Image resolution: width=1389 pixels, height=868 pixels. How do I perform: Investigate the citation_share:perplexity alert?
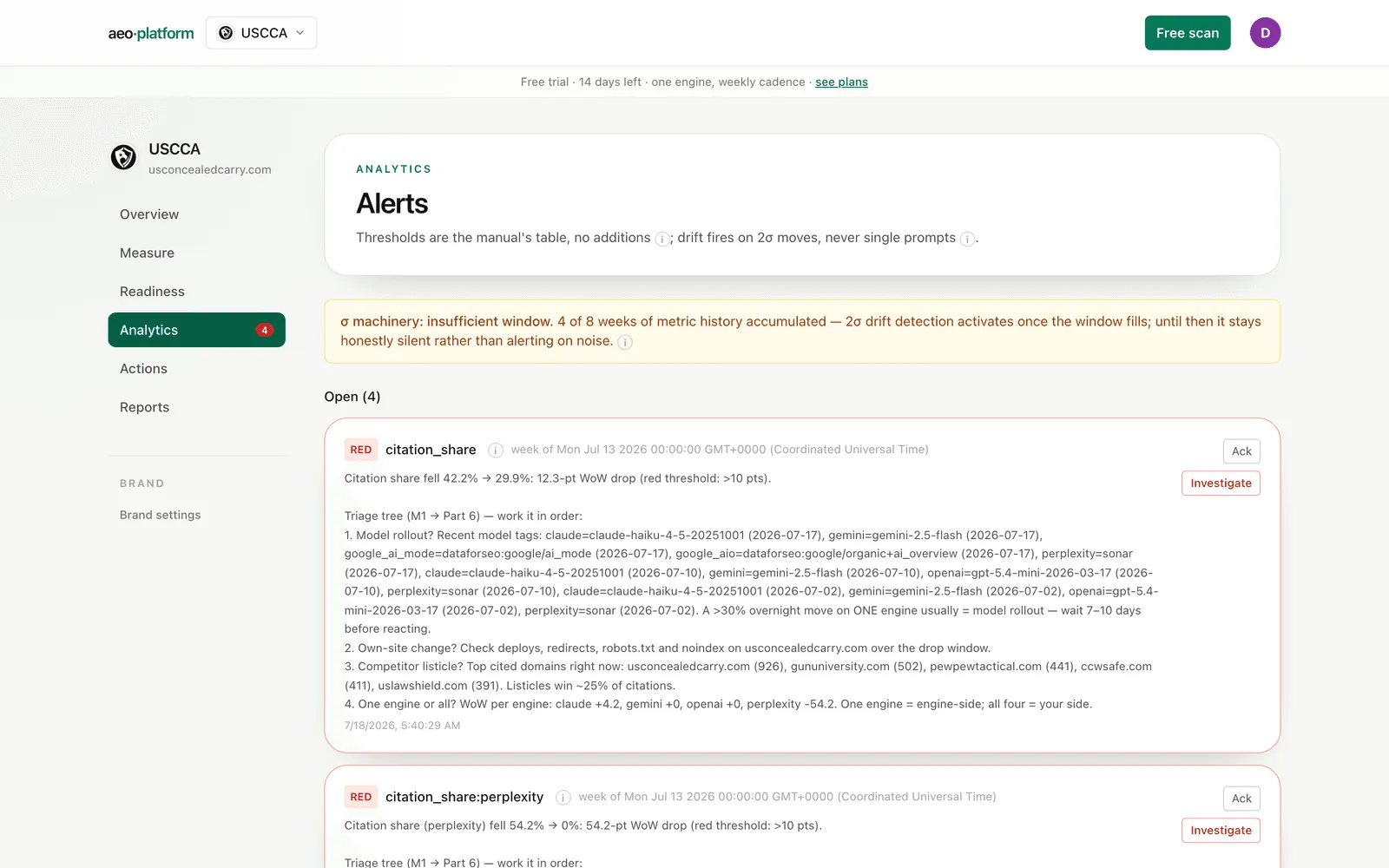point(1221,831)
